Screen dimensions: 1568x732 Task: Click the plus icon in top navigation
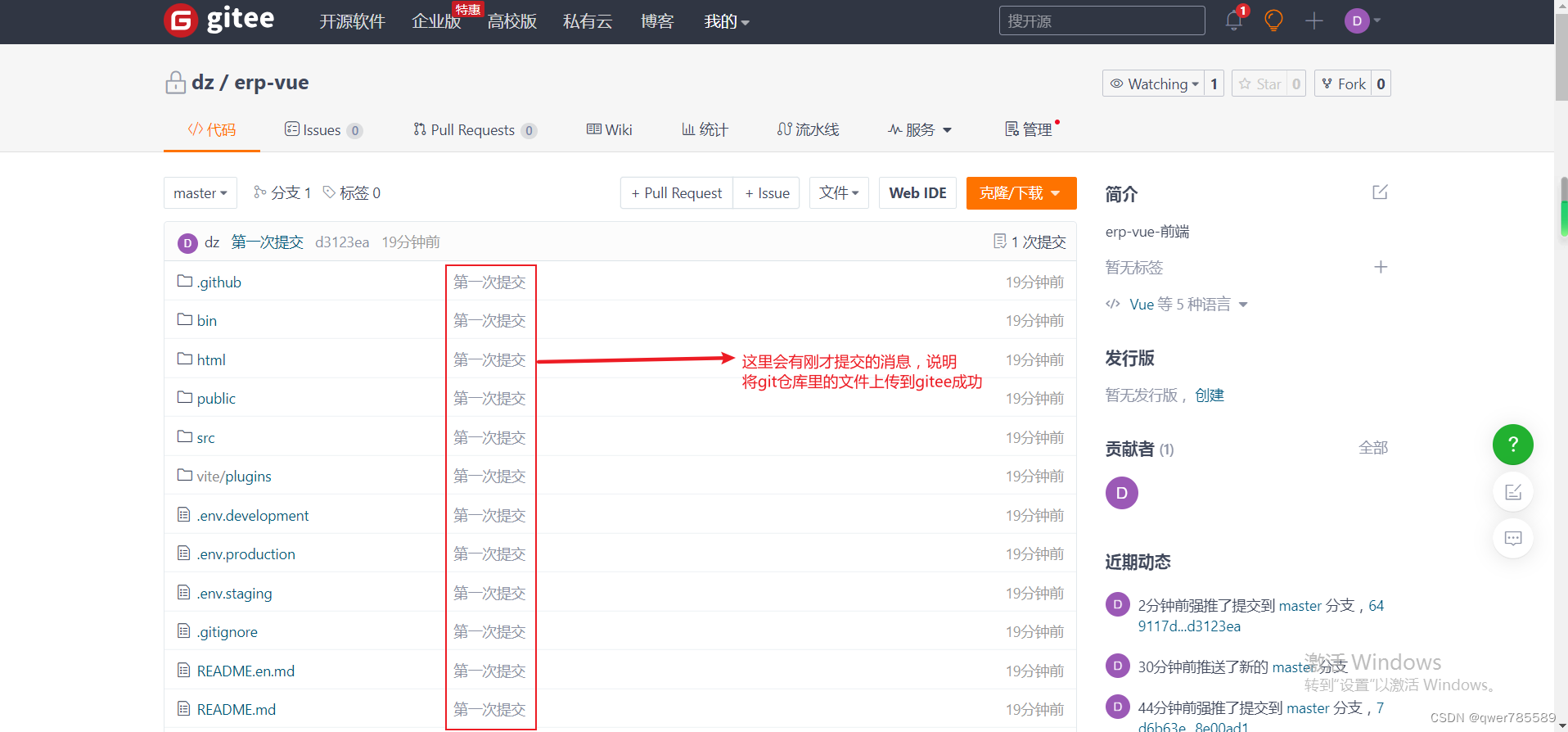click(1314, 20)
